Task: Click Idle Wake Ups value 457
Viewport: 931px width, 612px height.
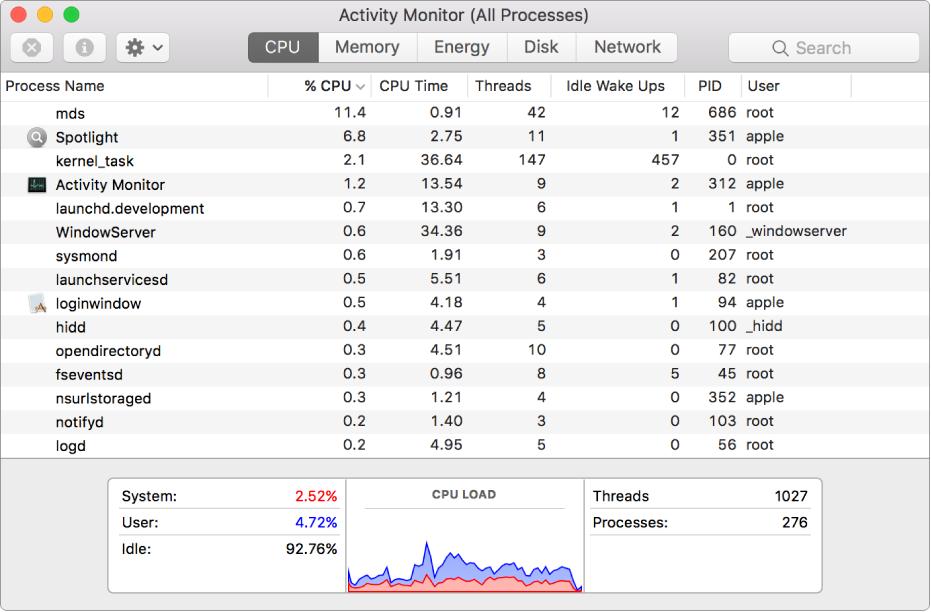Action: (x=665, y=160)
